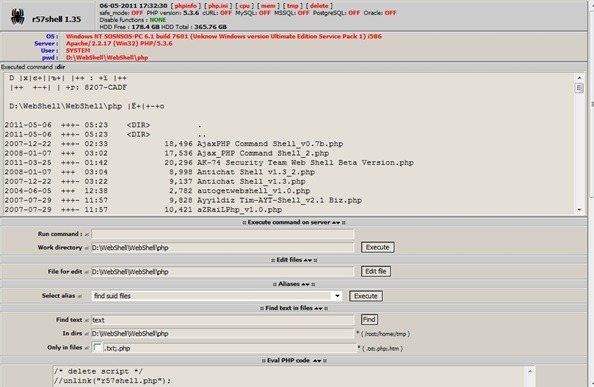
Task: Click the PHP version 5.3.6 value
Action: pyautogui.click(x=191, y=13)
